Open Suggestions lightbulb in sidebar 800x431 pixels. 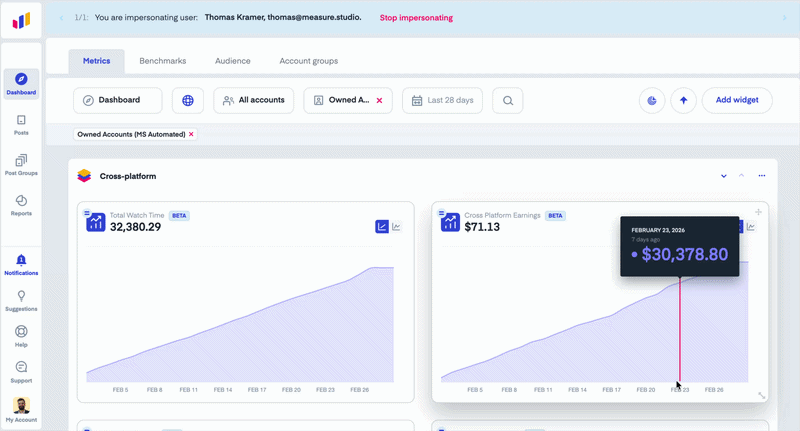[x=21, y=301]
